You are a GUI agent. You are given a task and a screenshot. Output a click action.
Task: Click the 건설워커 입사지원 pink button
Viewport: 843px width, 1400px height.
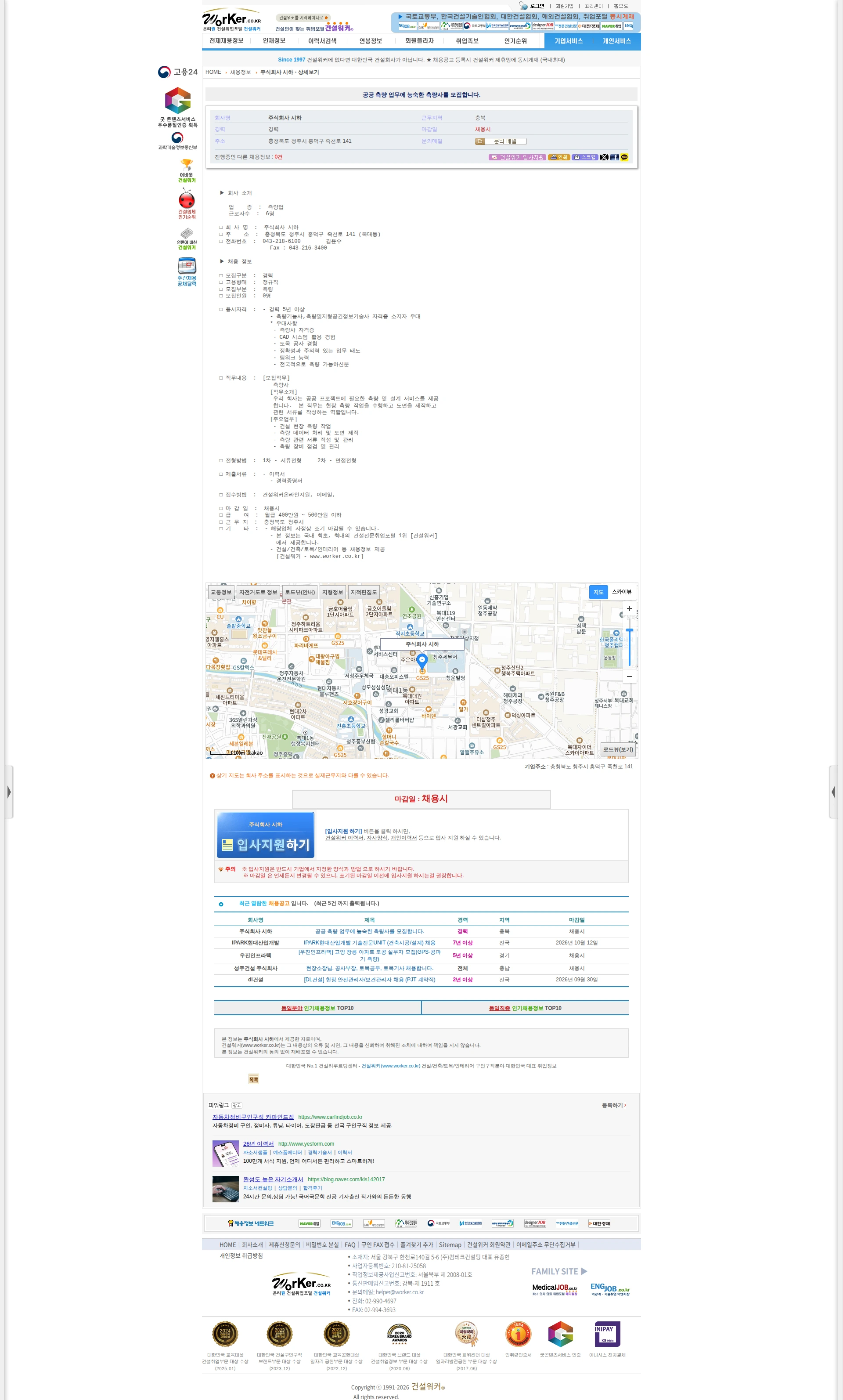pos(517,157)
